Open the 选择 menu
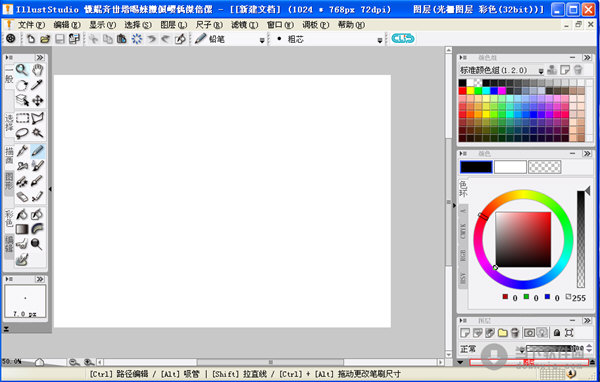The height and width of the screenshot is (382, 600). pos(138,25)
